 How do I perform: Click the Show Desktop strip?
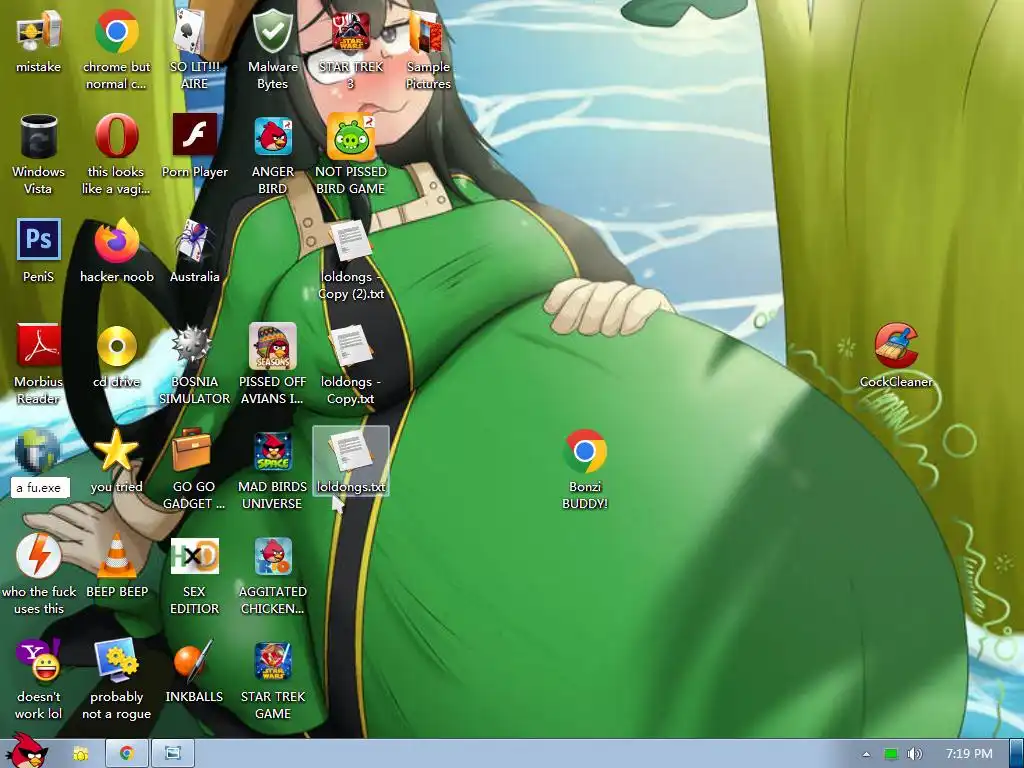(x=1017, y=754)
